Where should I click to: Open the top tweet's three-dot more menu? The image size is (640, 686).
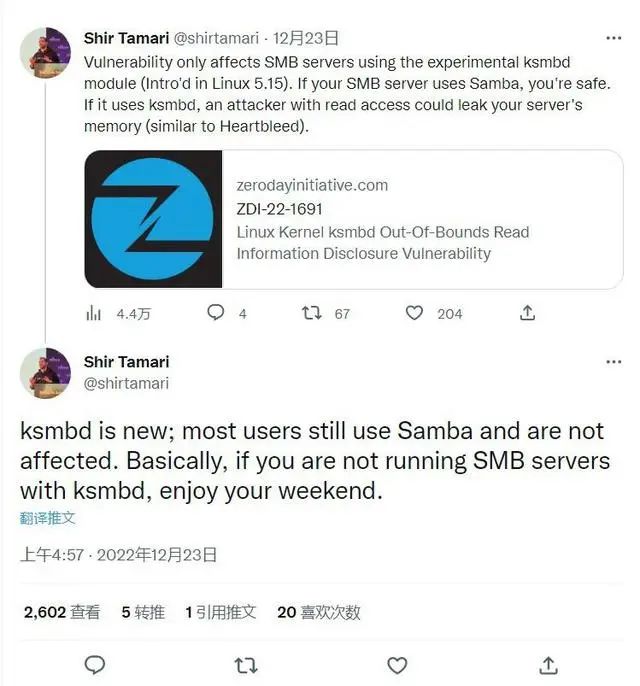click(613, 39)
